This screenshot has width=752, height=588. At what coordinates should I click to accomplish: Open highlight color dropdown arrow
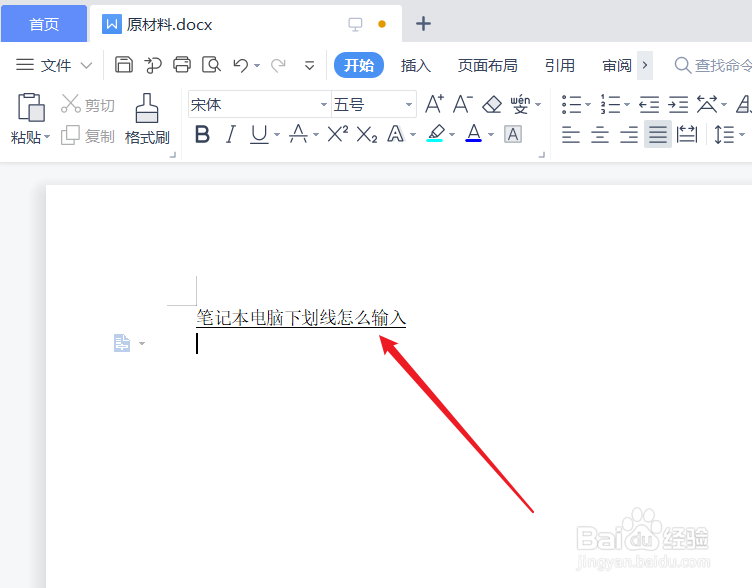(452, 135)
